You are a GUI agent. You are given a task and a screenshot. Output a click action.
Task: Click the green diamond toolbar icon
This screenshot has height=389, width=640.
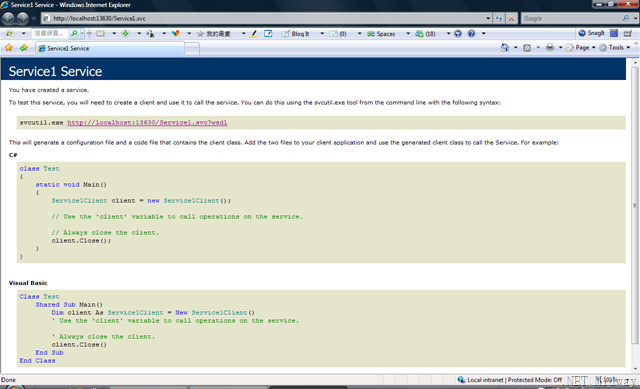pos(125,33)
